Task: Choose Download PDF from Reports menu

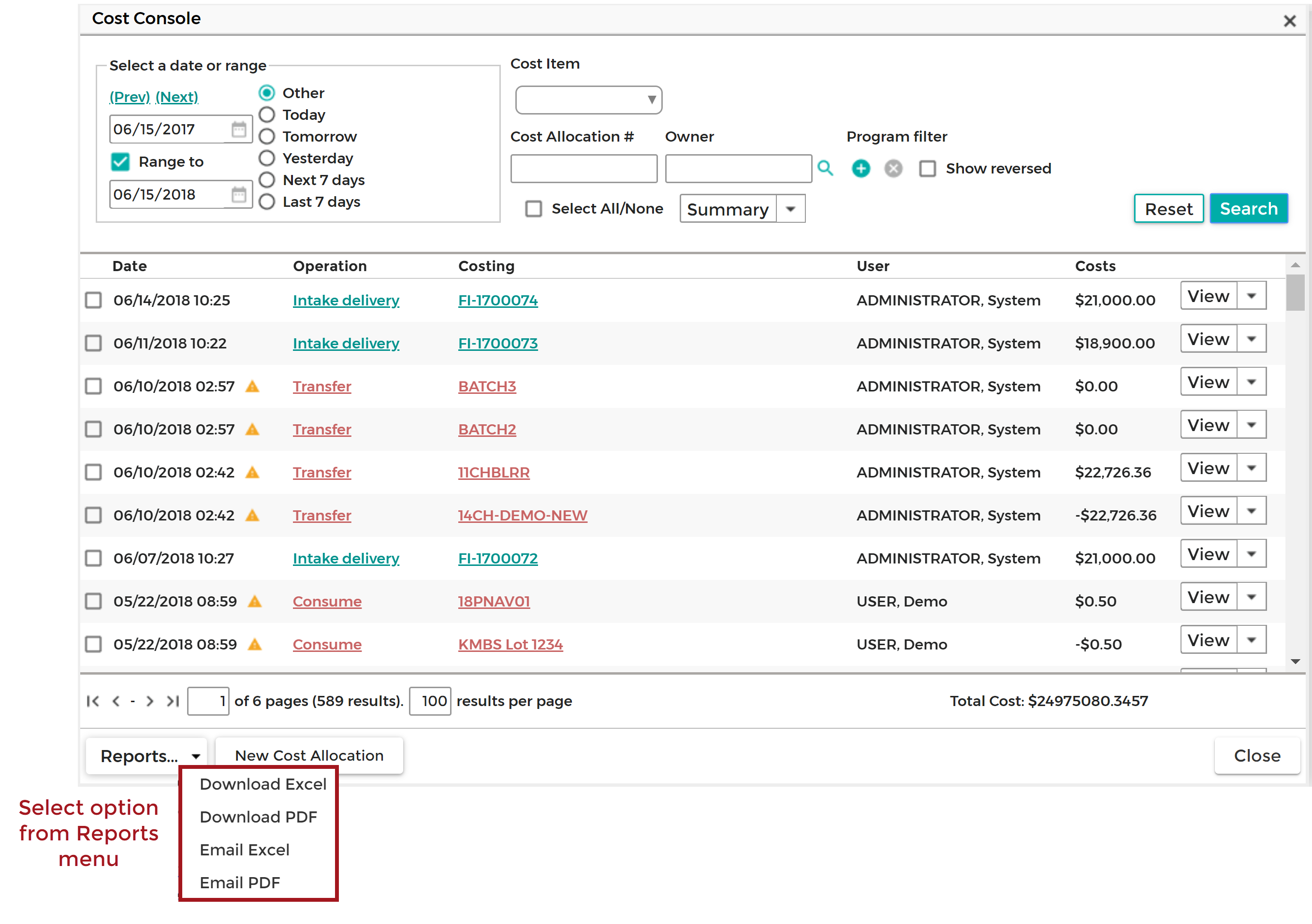Action: 258,817
